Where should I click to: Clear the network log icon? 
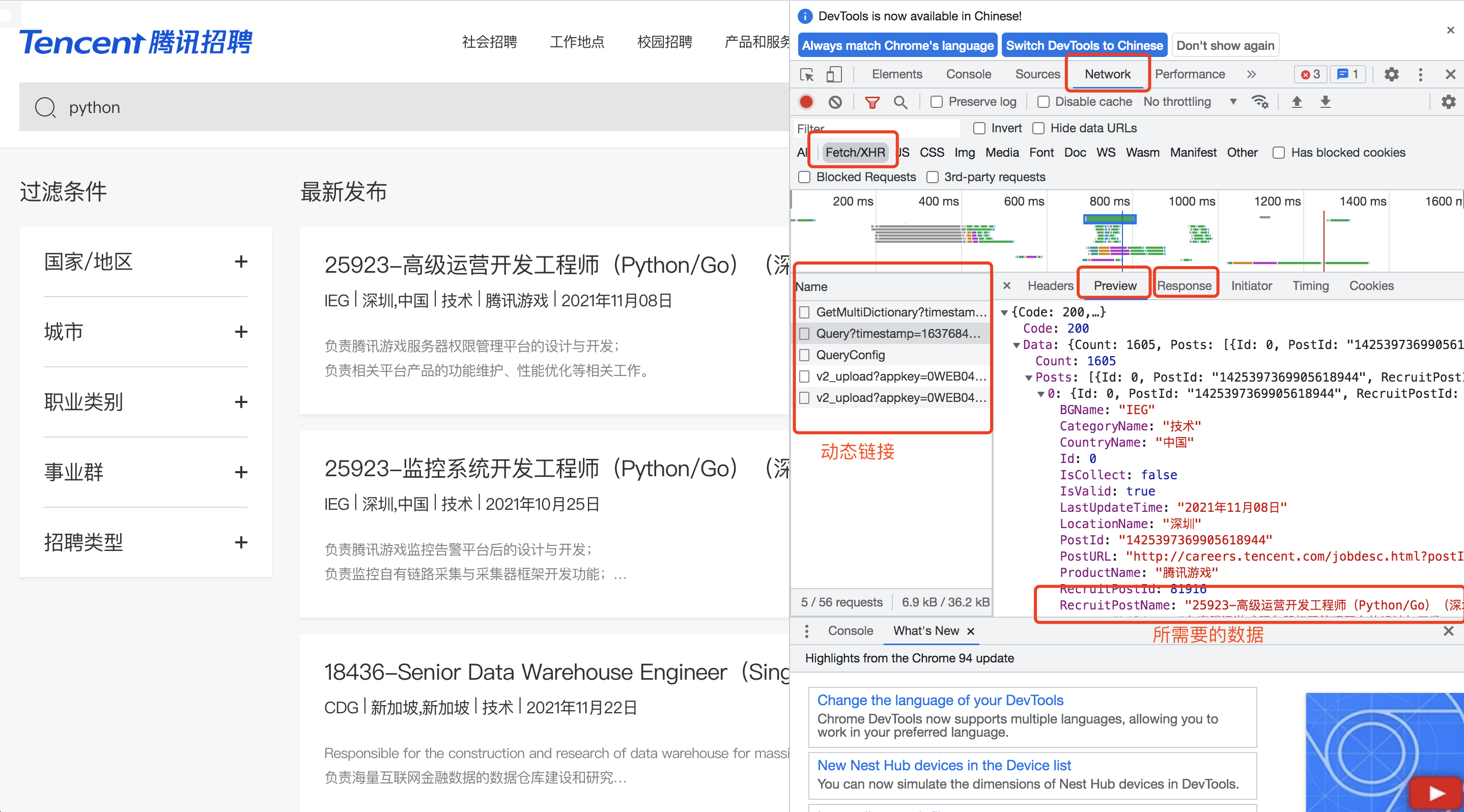(835, 102)
